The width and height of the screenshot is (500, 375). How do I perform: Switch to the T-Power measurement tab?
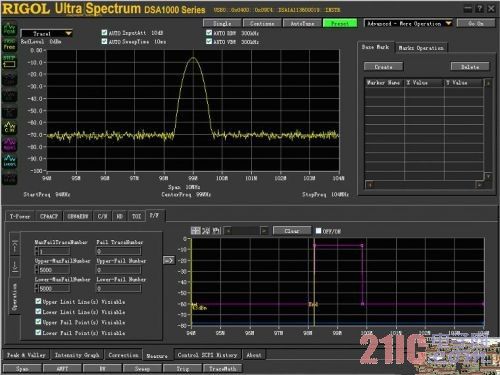(20, 216)
